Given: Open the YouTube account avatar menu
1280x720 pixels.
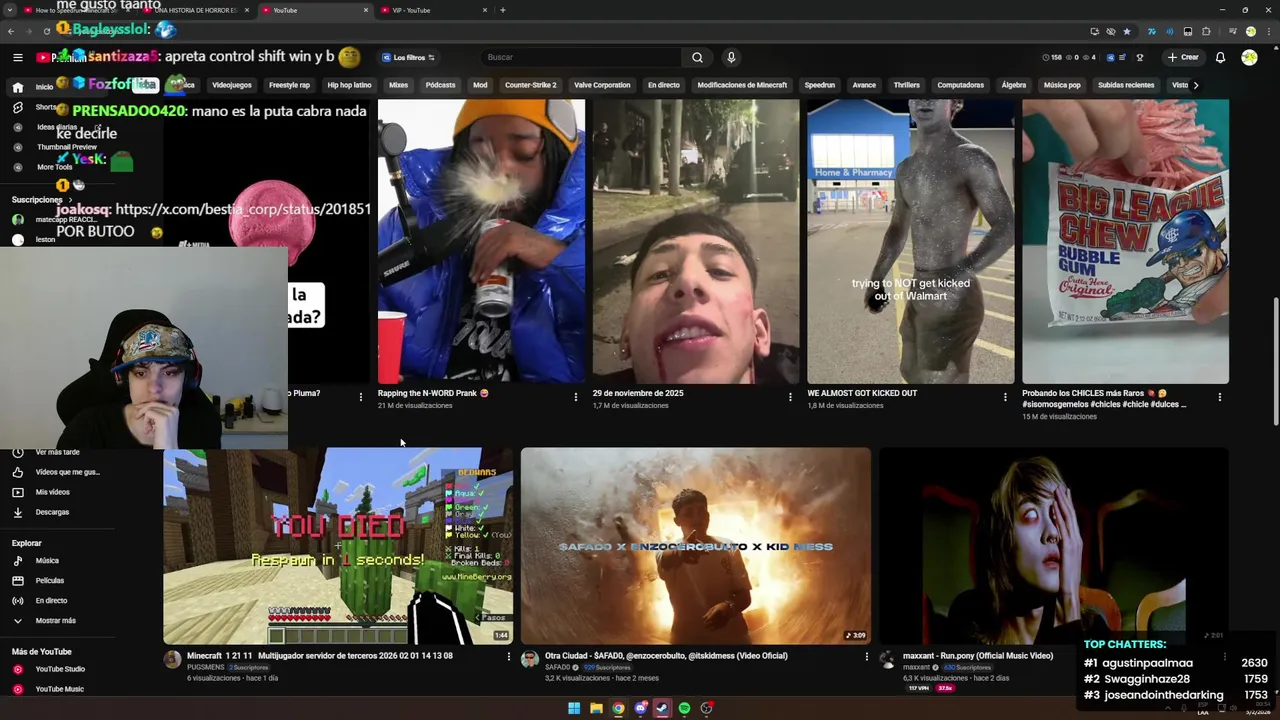Looking at the screenshot, I should click(1249, 57).
